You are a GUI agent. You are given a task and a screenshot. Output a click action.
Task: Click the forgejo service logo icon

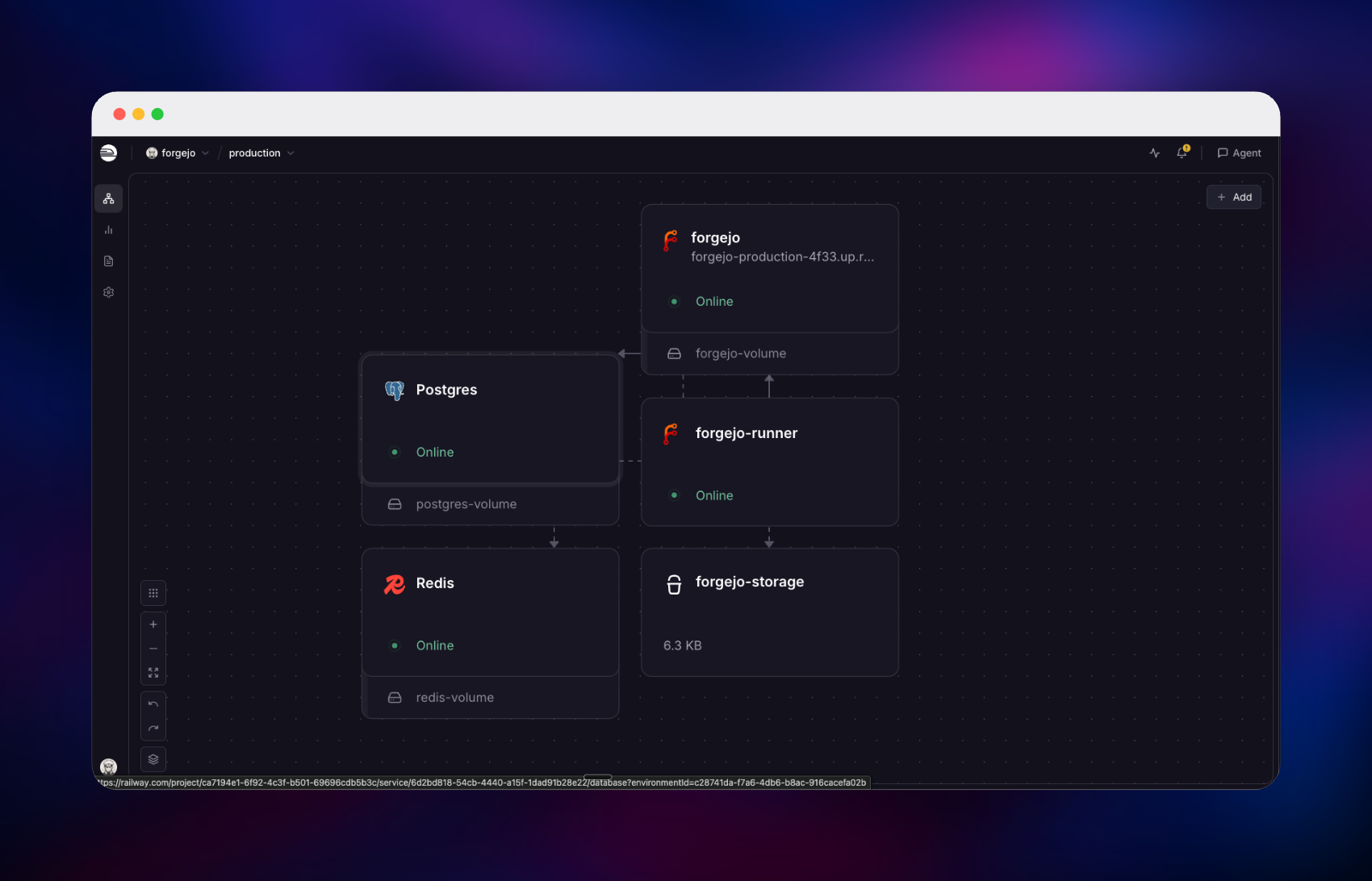(x=671, y=240)
